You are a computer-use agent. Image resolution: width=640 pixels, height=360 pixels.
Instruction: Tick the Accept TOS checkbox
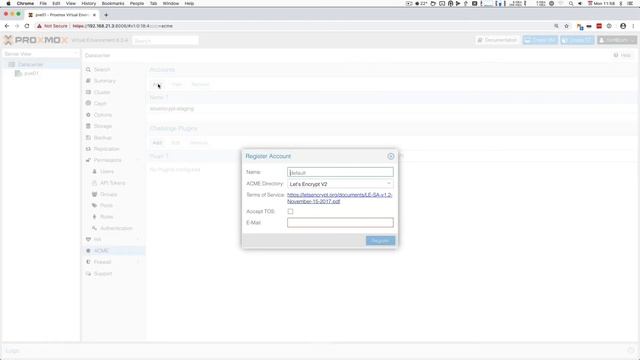[290, 211]
